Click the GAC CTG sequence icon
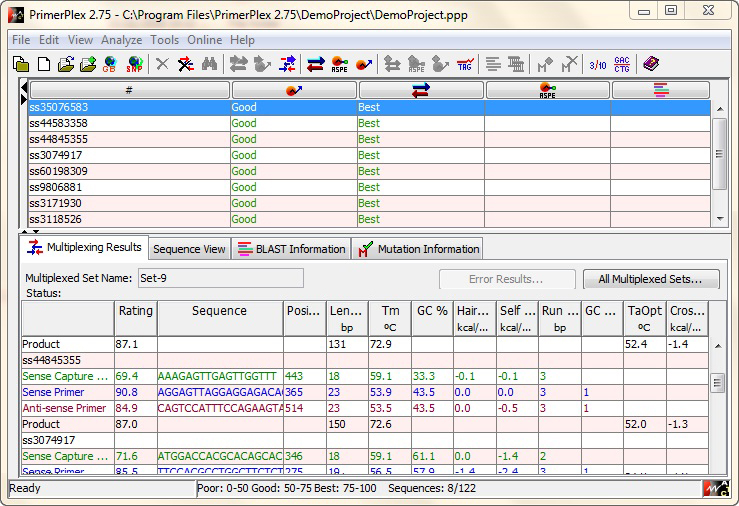The width and height of the screenshot is (739, 506). coord(622,64)
